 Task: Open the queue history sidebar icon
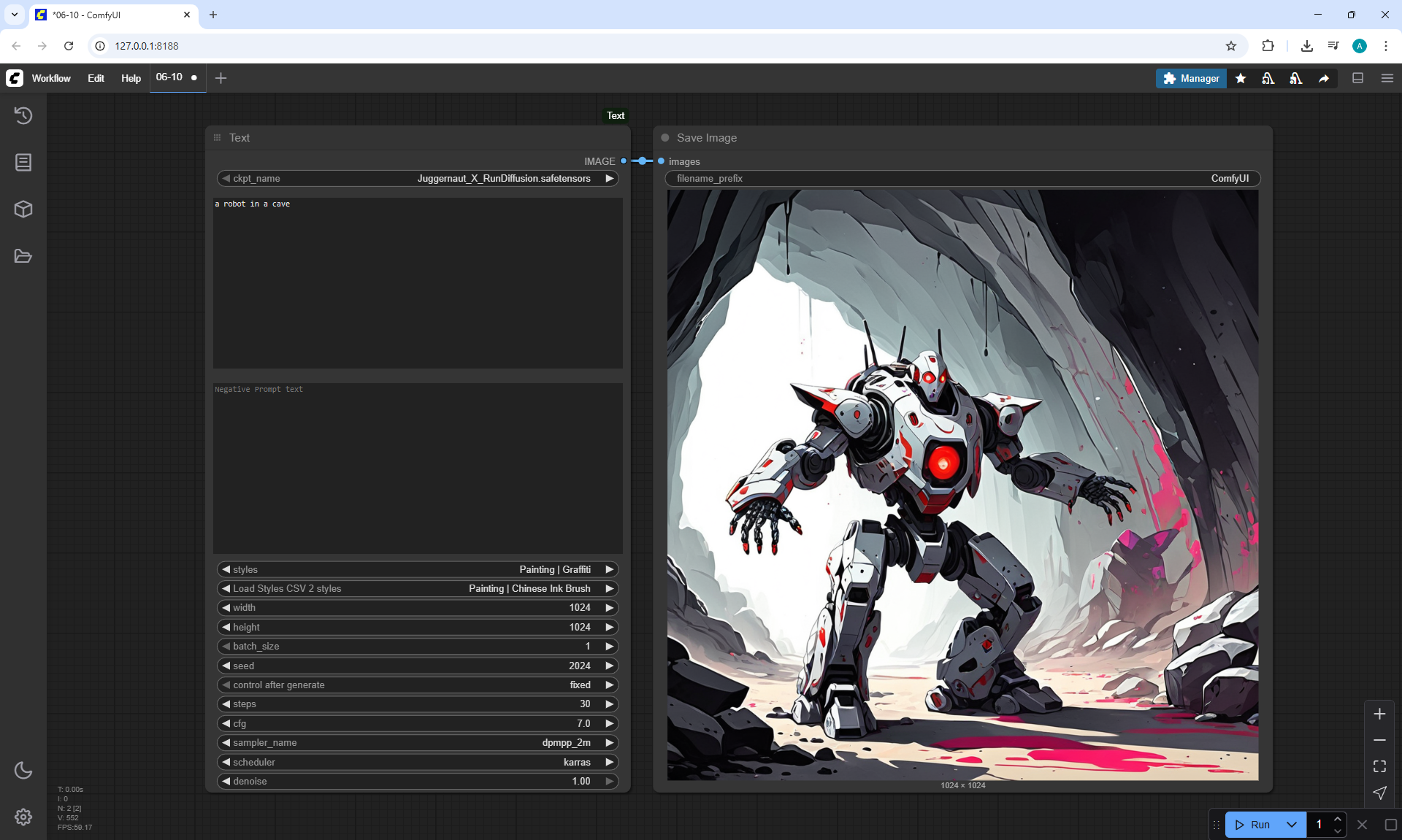[23, 115]
